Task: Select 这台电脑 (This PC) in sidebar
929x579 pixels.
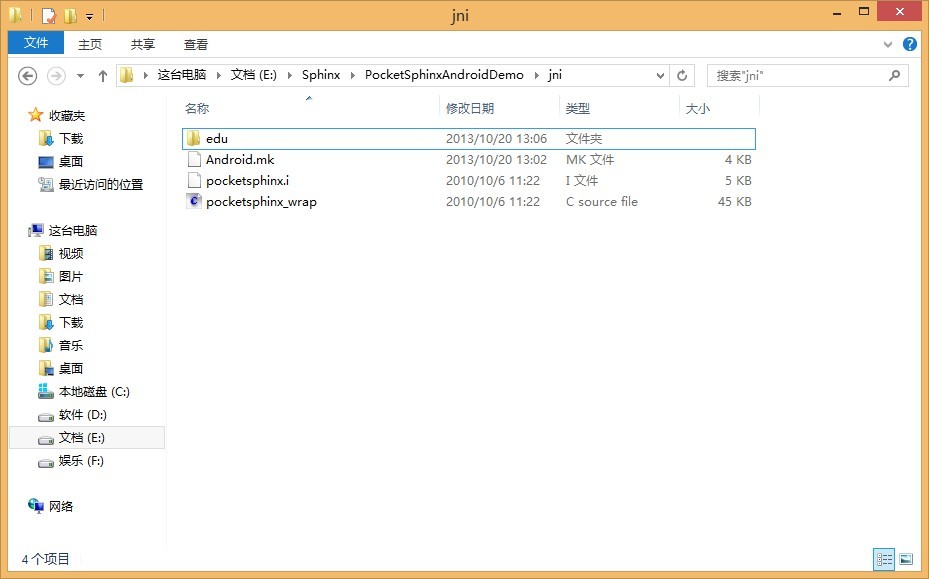Action: click(x=72, y=231)
